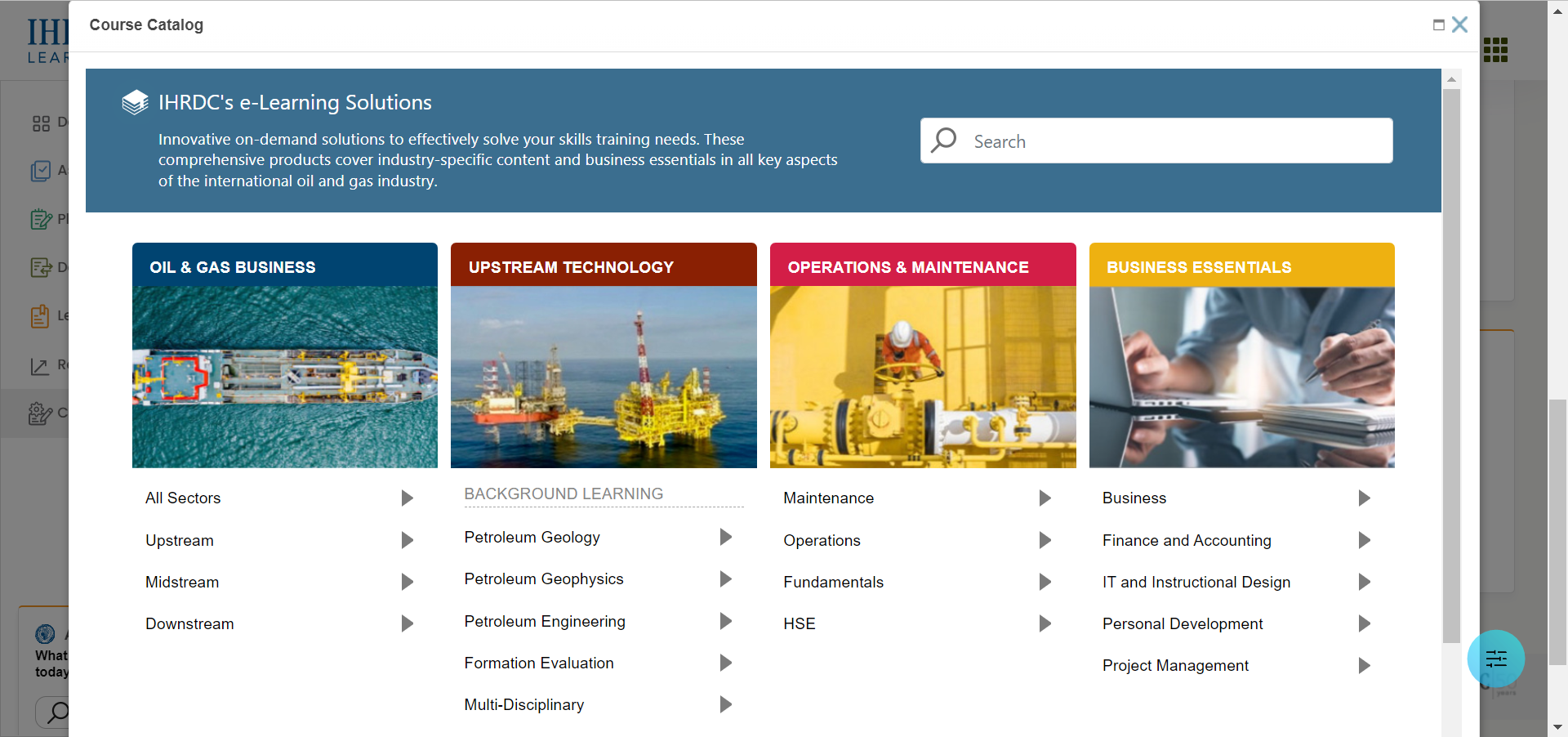Click the orange clipboard icon in sidebar
The width and height of the screenshot is (1568, 737).
pos(40,316)
